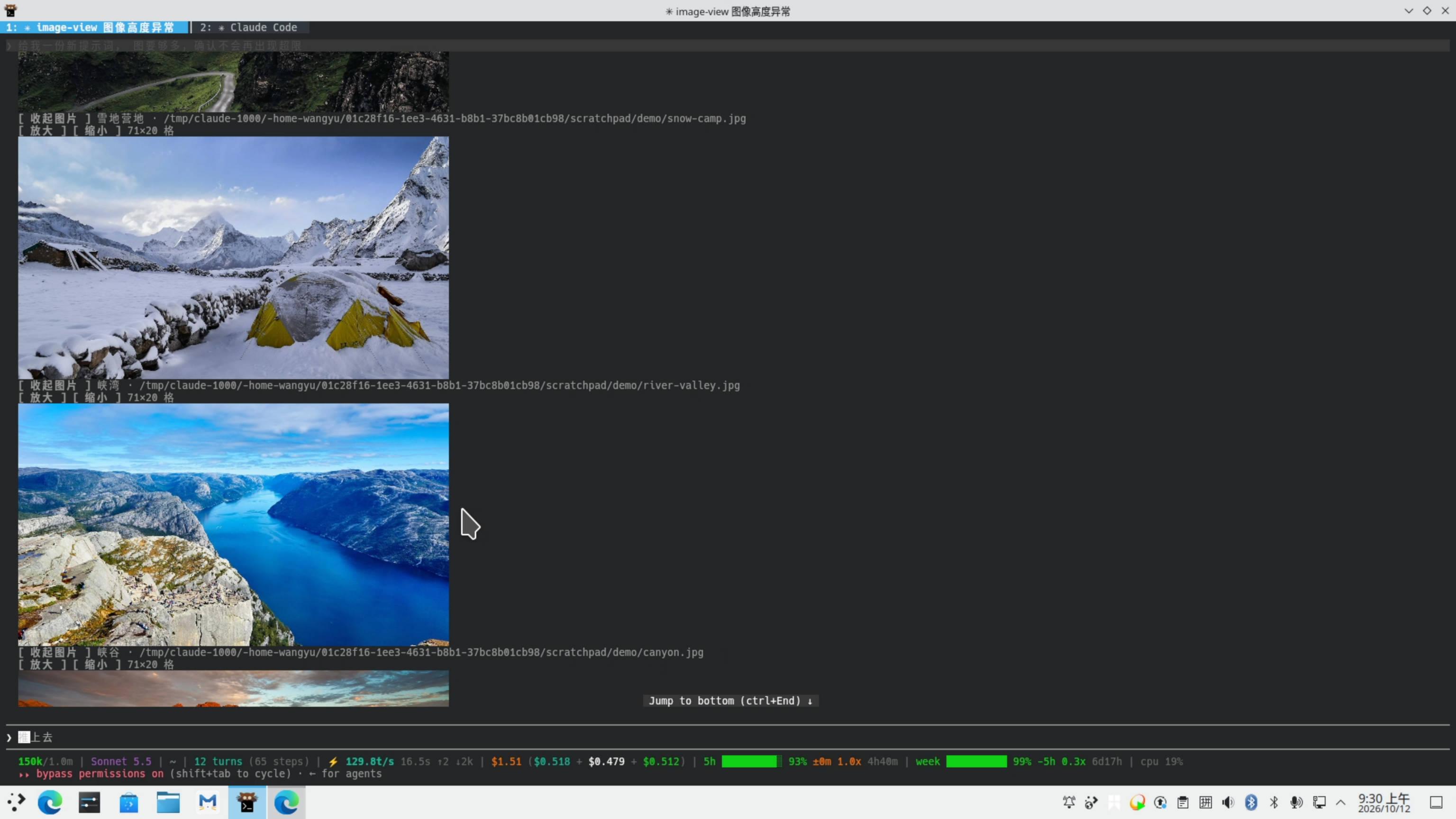The image size is (1456, 819).
Task: Open the KDE application launcher
Action: tap(17, 802)
